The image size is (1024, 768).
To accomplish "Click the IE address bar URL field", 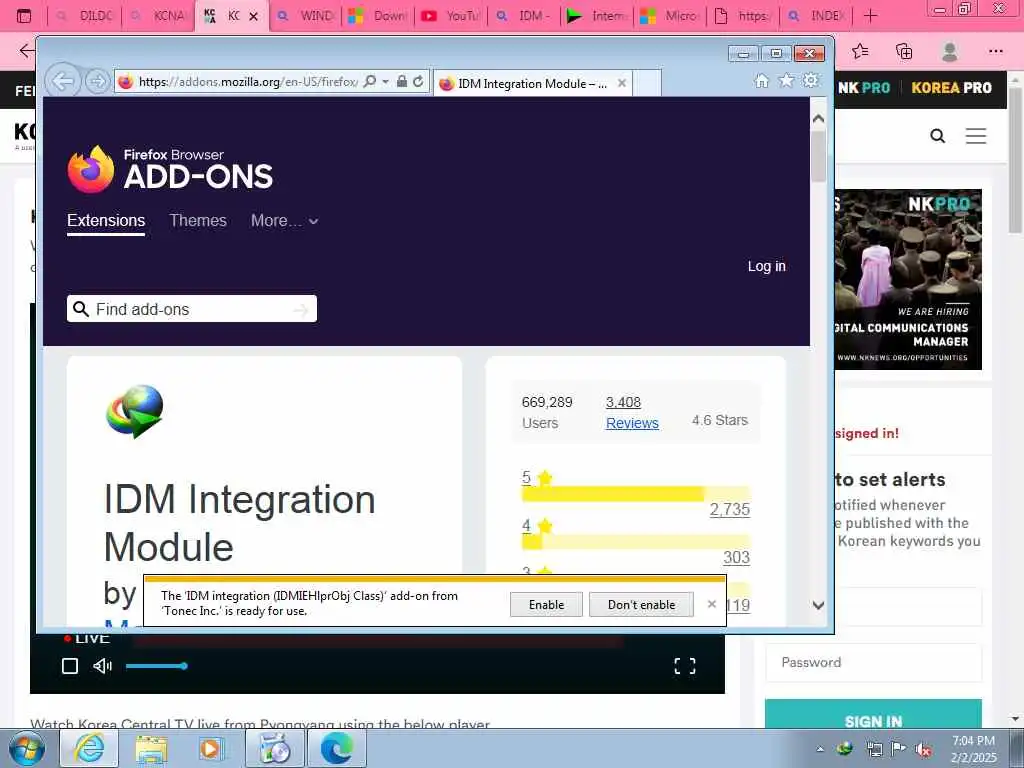I will pos(247,82).
